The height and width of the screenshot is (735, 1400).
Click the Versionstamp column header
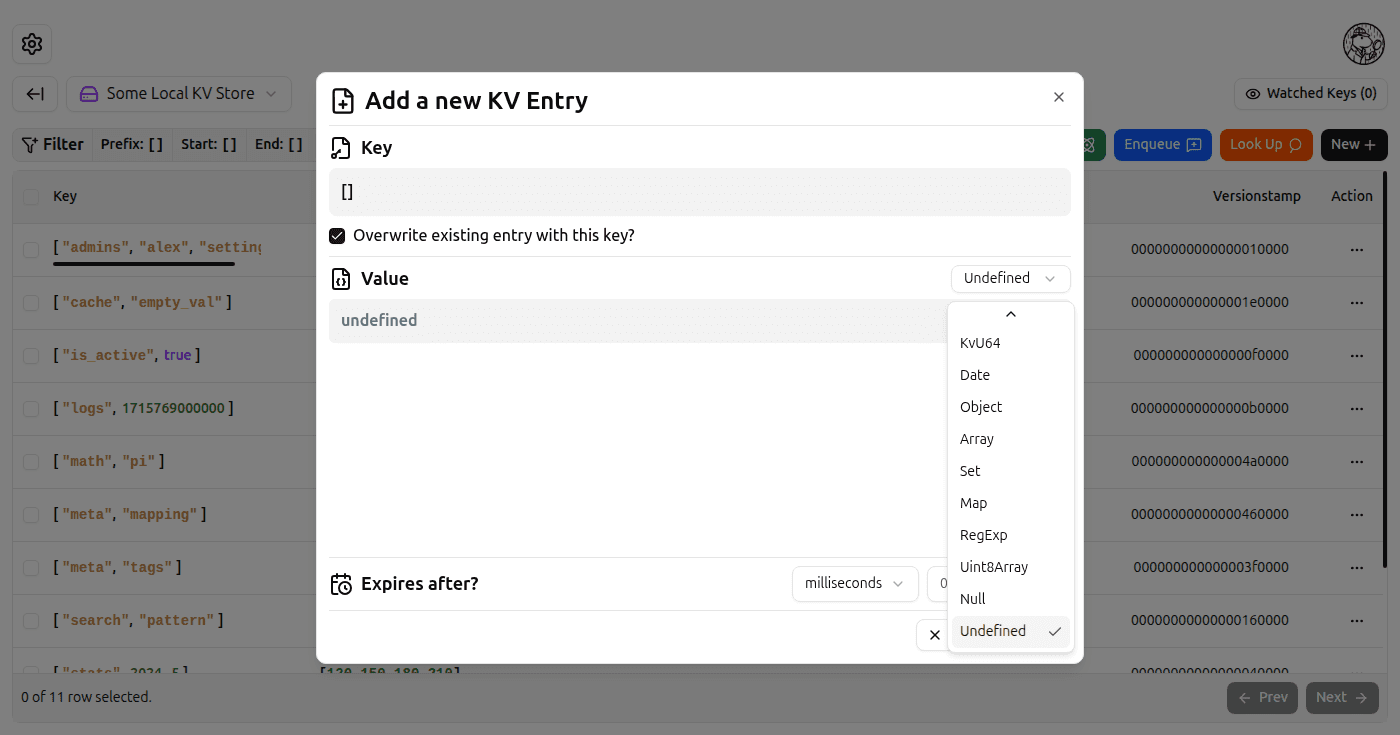tap(1257, 197)
